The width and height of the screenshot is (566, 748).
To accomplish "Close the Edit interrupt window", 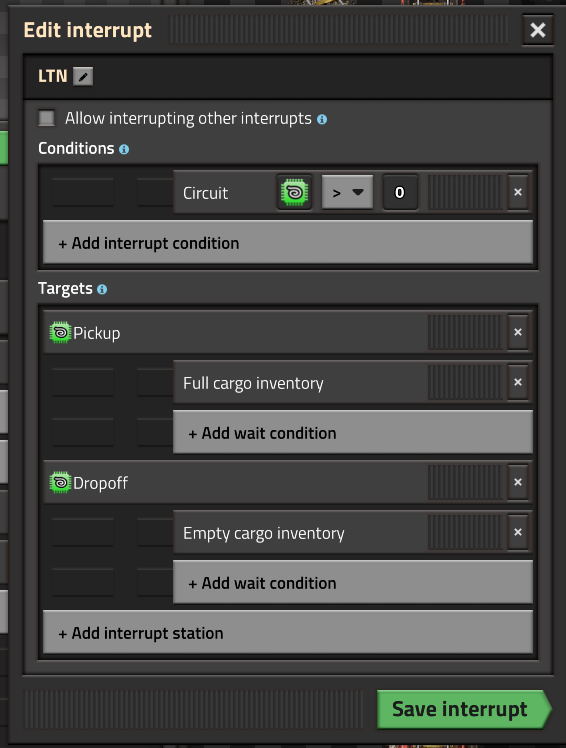I will pyautogui.click(x=538, y=30).
